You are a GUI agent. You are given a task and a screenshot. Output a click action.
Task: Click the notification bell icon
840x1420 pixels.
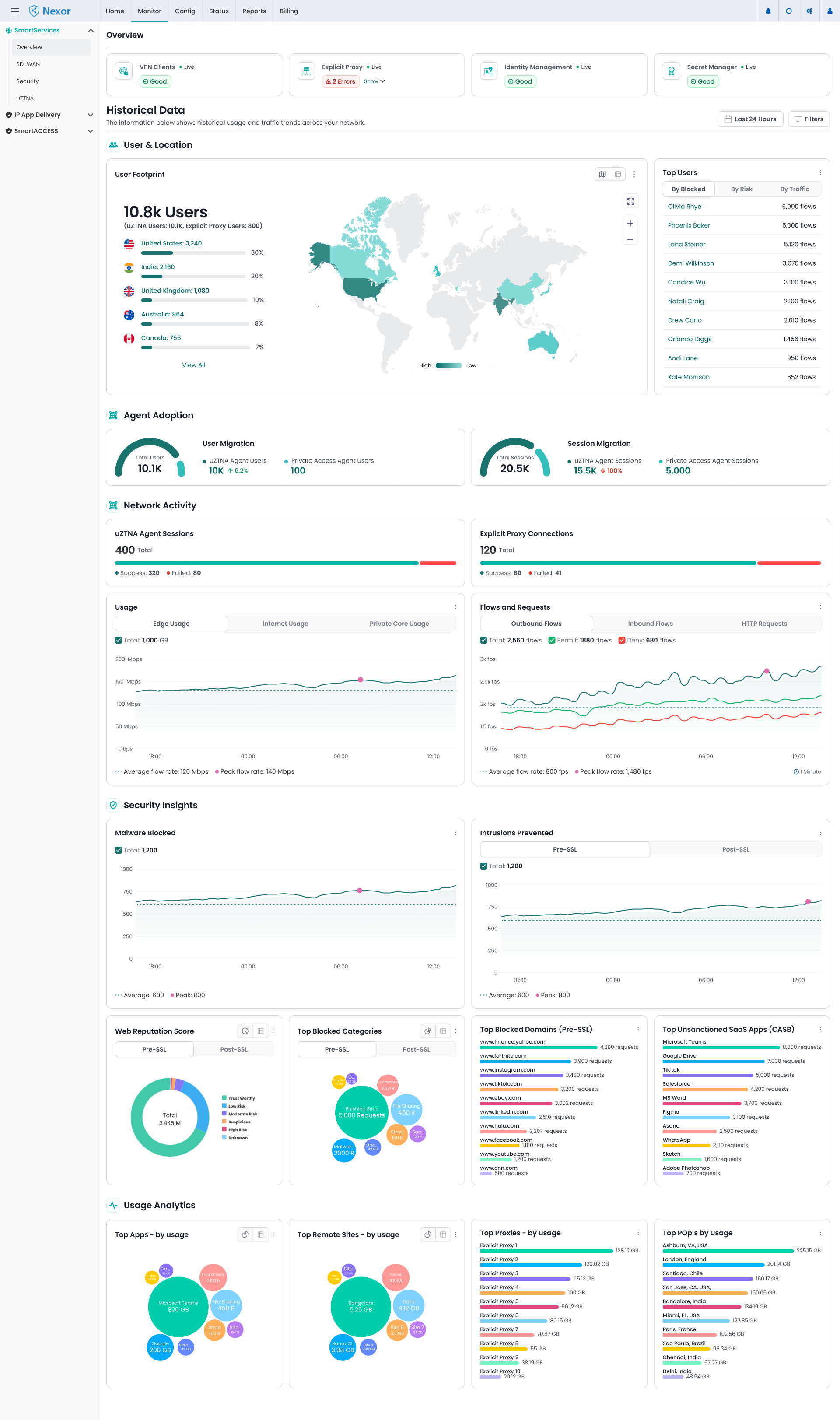tap(767, 11)
